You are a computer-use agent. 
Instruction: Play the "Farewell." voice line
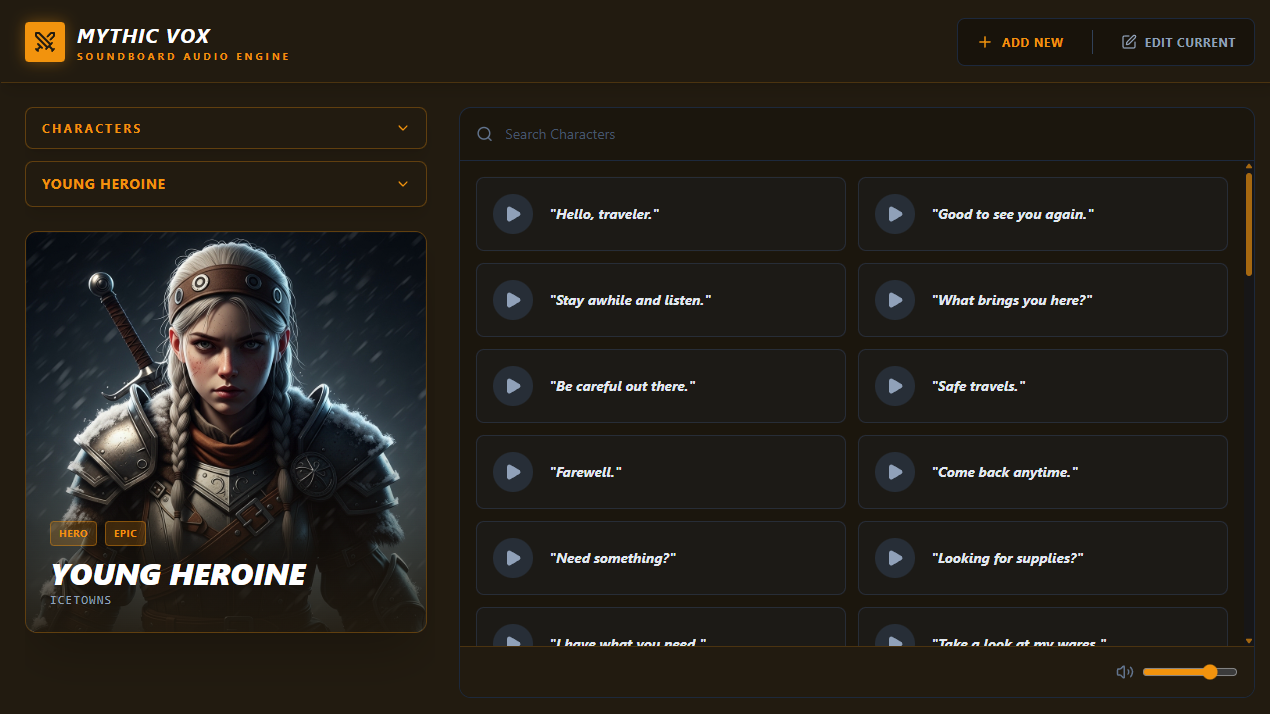pos(513,472)
